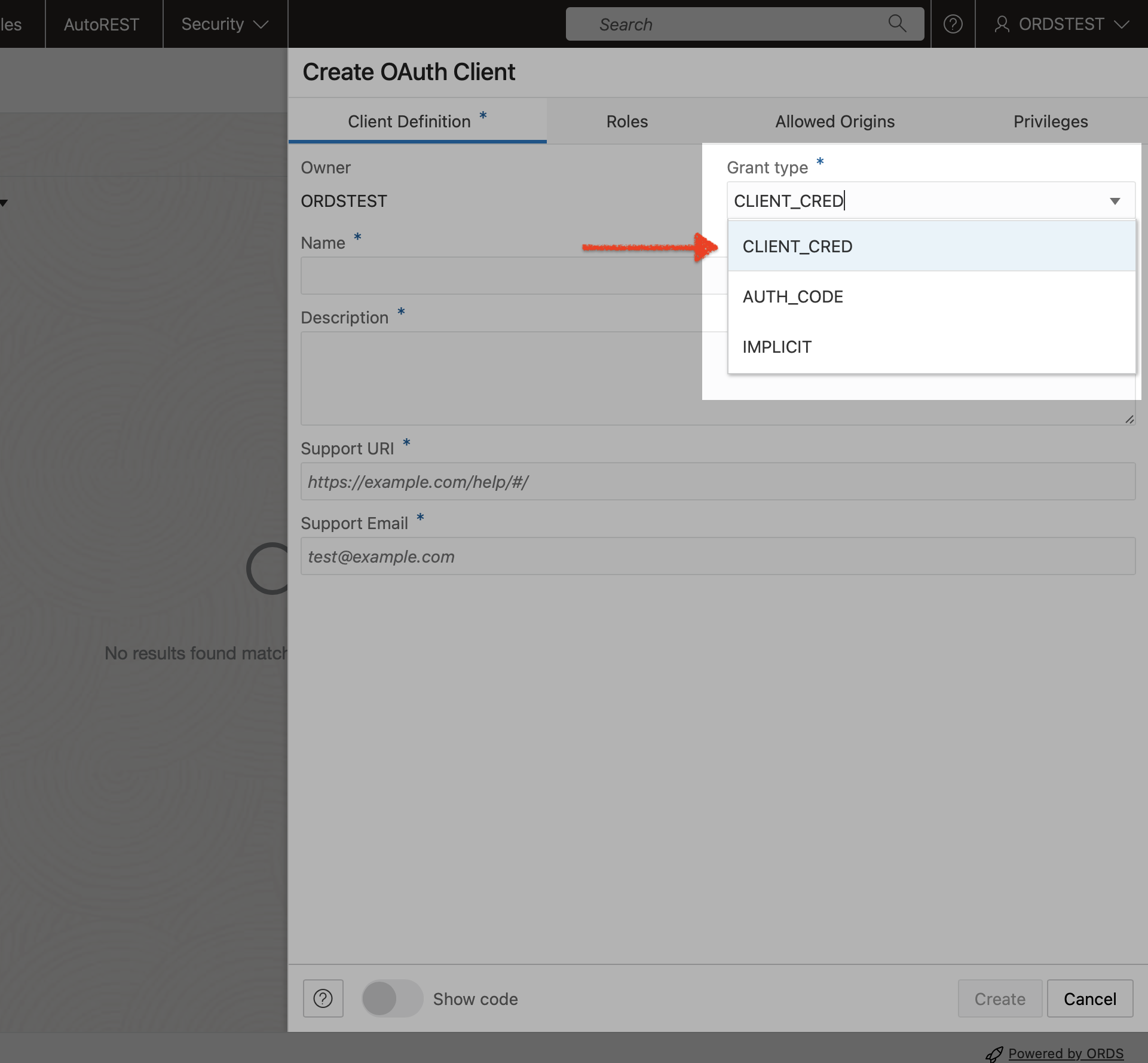
Task: Click the help question mark icon
Action: point(323,997)
